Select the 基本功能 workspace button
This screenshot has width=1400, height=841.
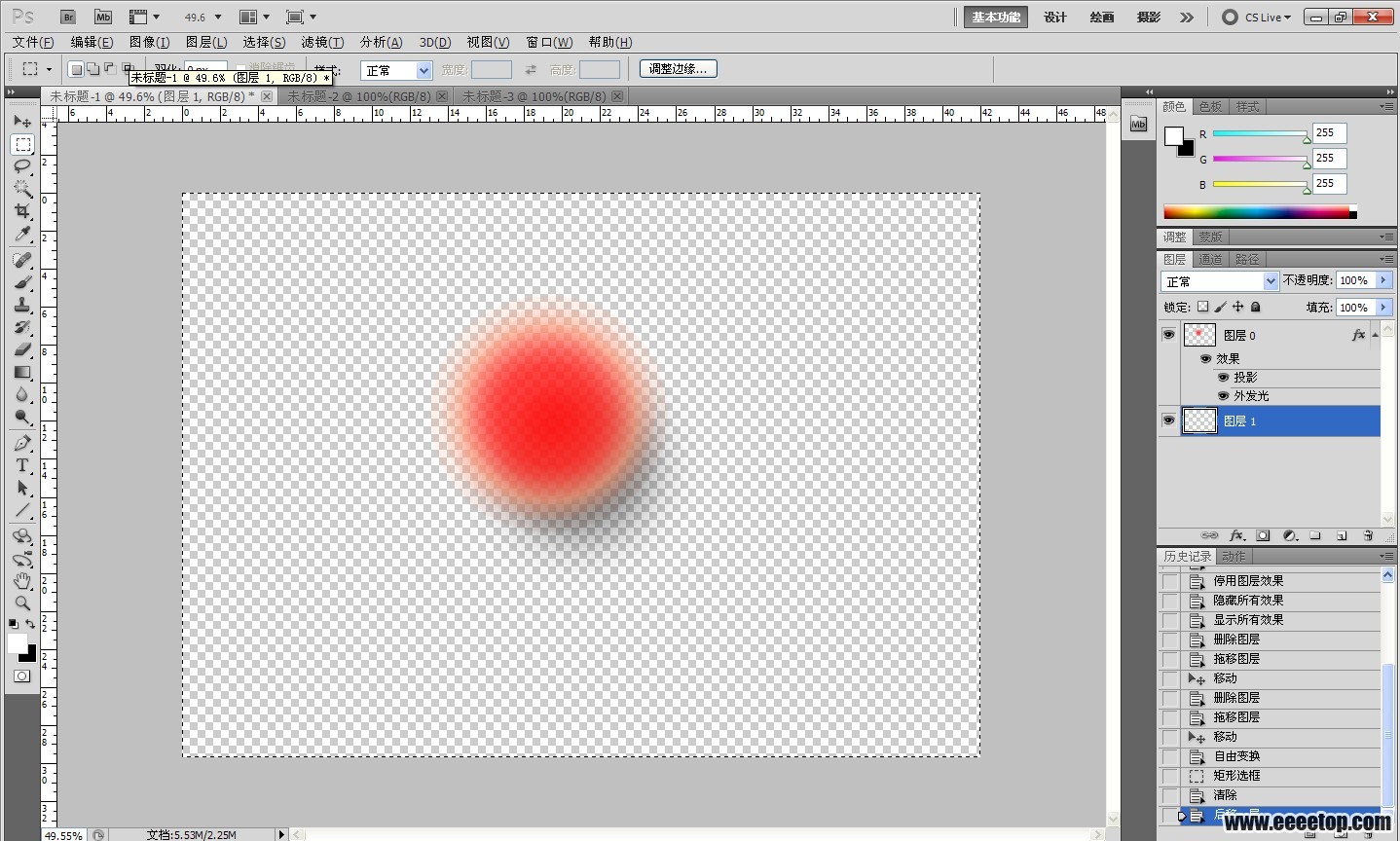(x=996, y=17)
